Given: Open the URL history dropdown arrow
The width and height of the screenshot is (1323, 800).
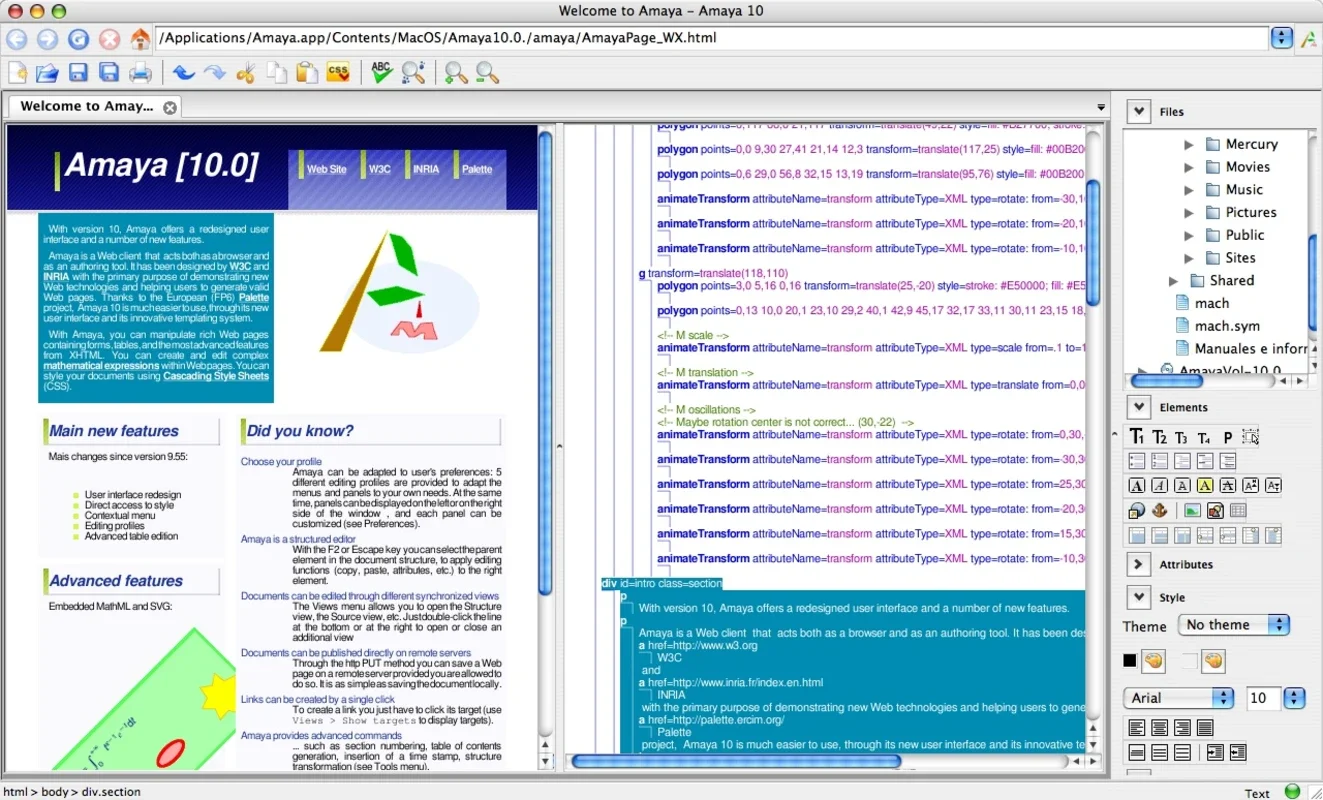Looking at the screenshot, I should click(1281, 39).
